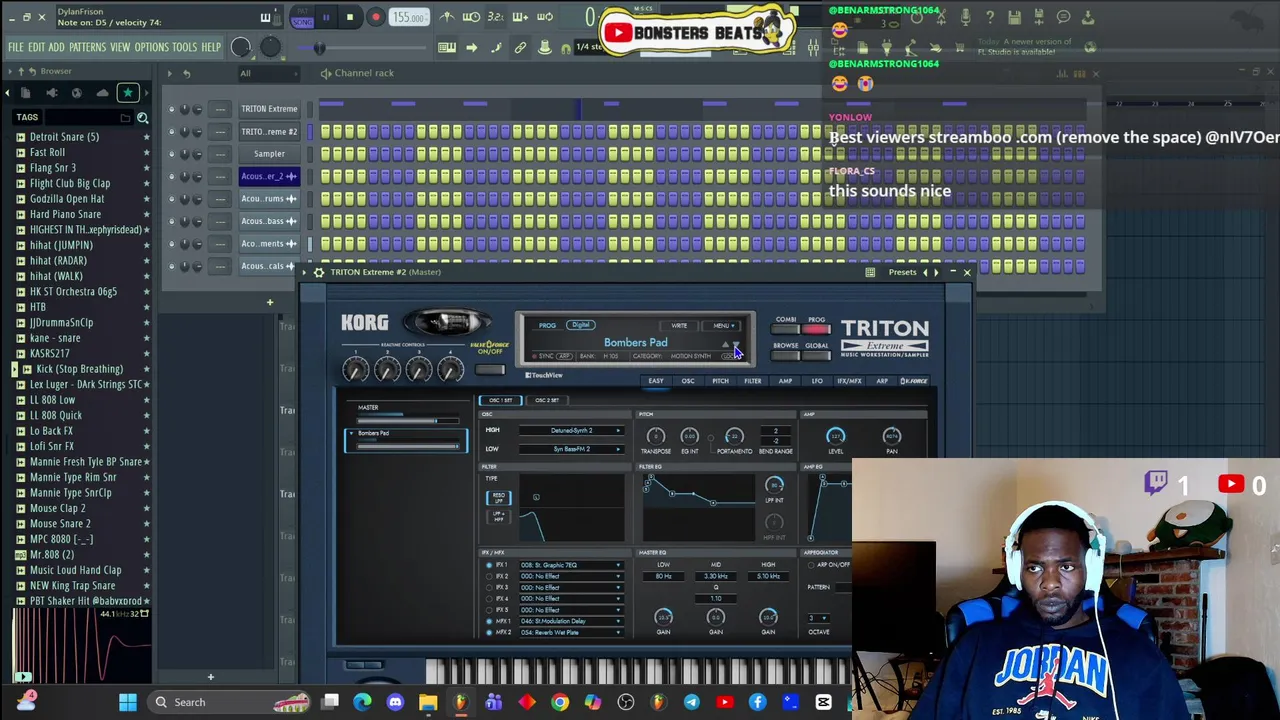The image size is (1280, 720).
Task: Add a channel with plus button below rack
Action: click(x=269, y=302)
